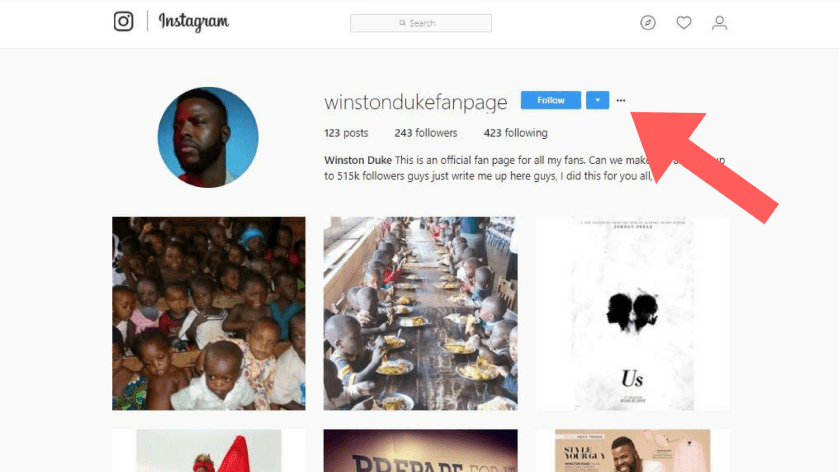839x472 pixels.
Task: Click the 123 posts count
Action: click(x=346, y=133)
